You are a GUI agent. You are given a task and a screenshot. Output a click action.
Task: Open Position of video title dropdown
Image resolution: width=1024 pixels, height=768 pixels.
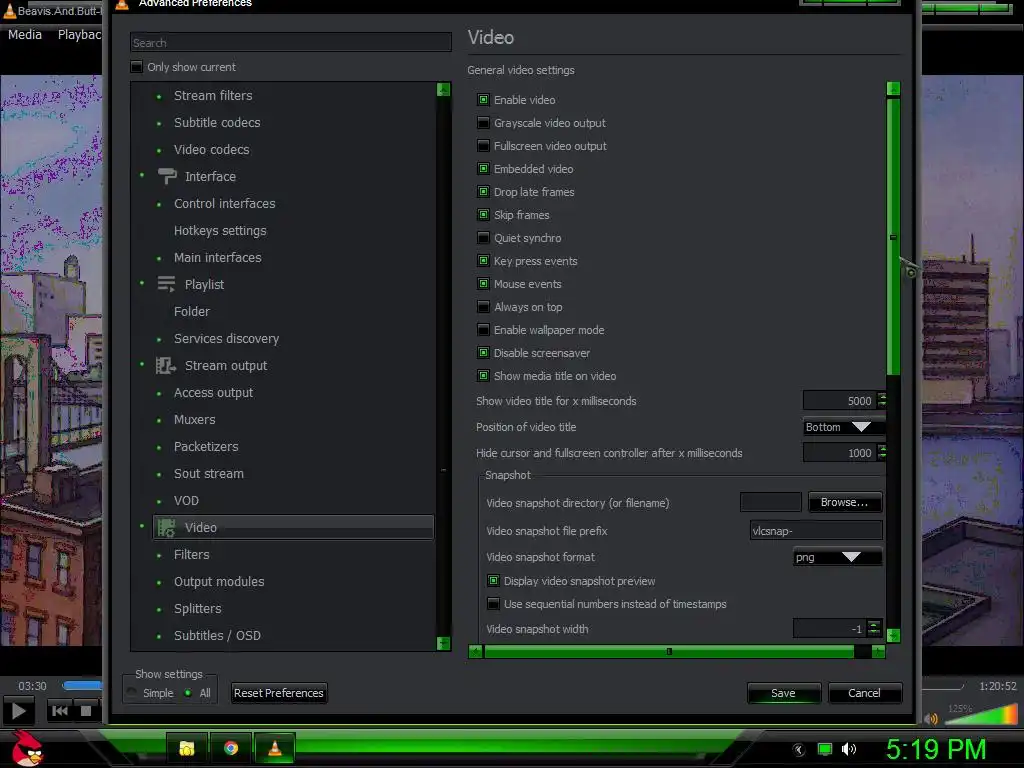pos(843,426)
